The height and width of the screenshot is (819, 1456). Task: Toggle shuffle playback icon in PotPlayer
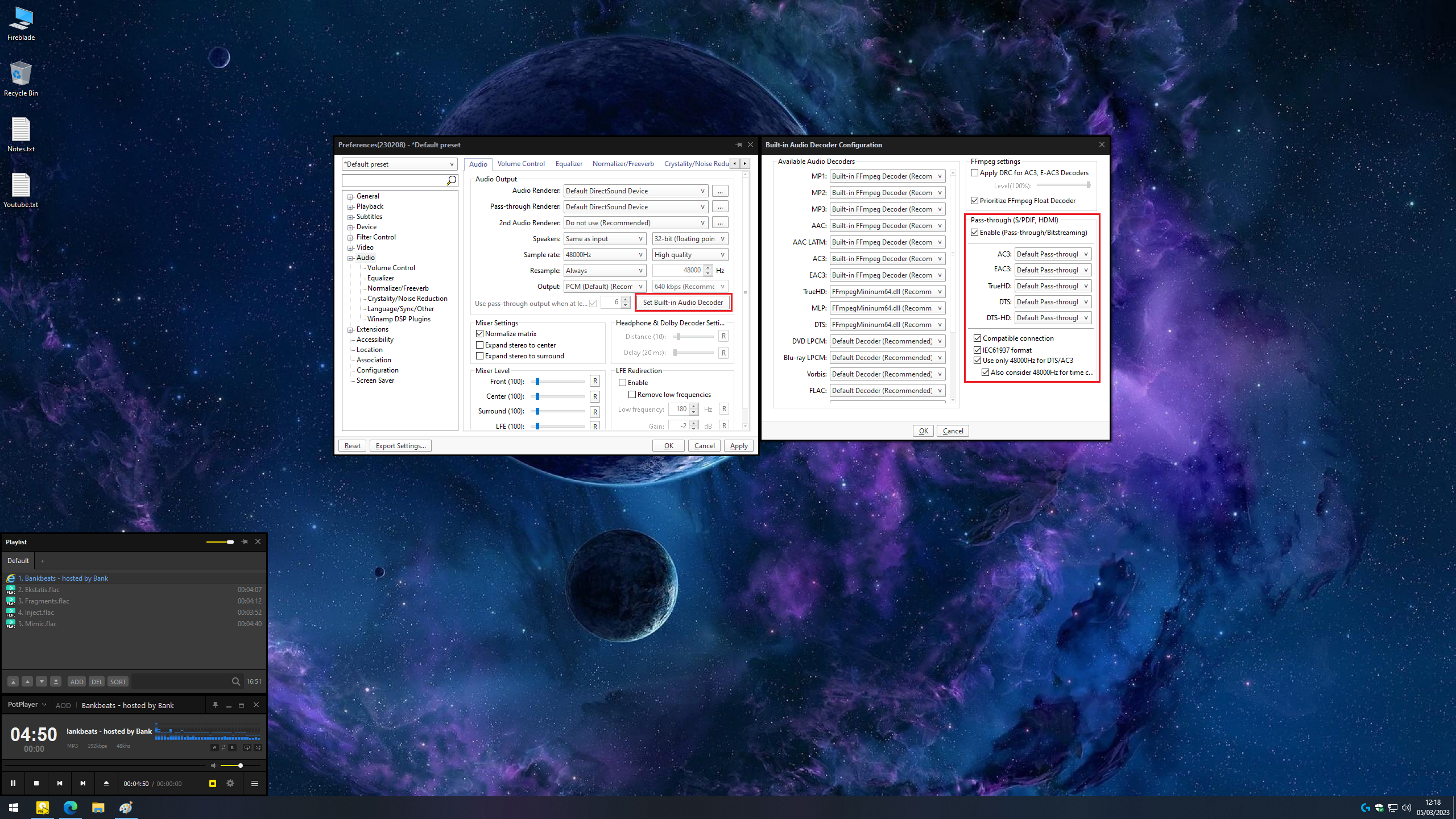click(258, 747)
